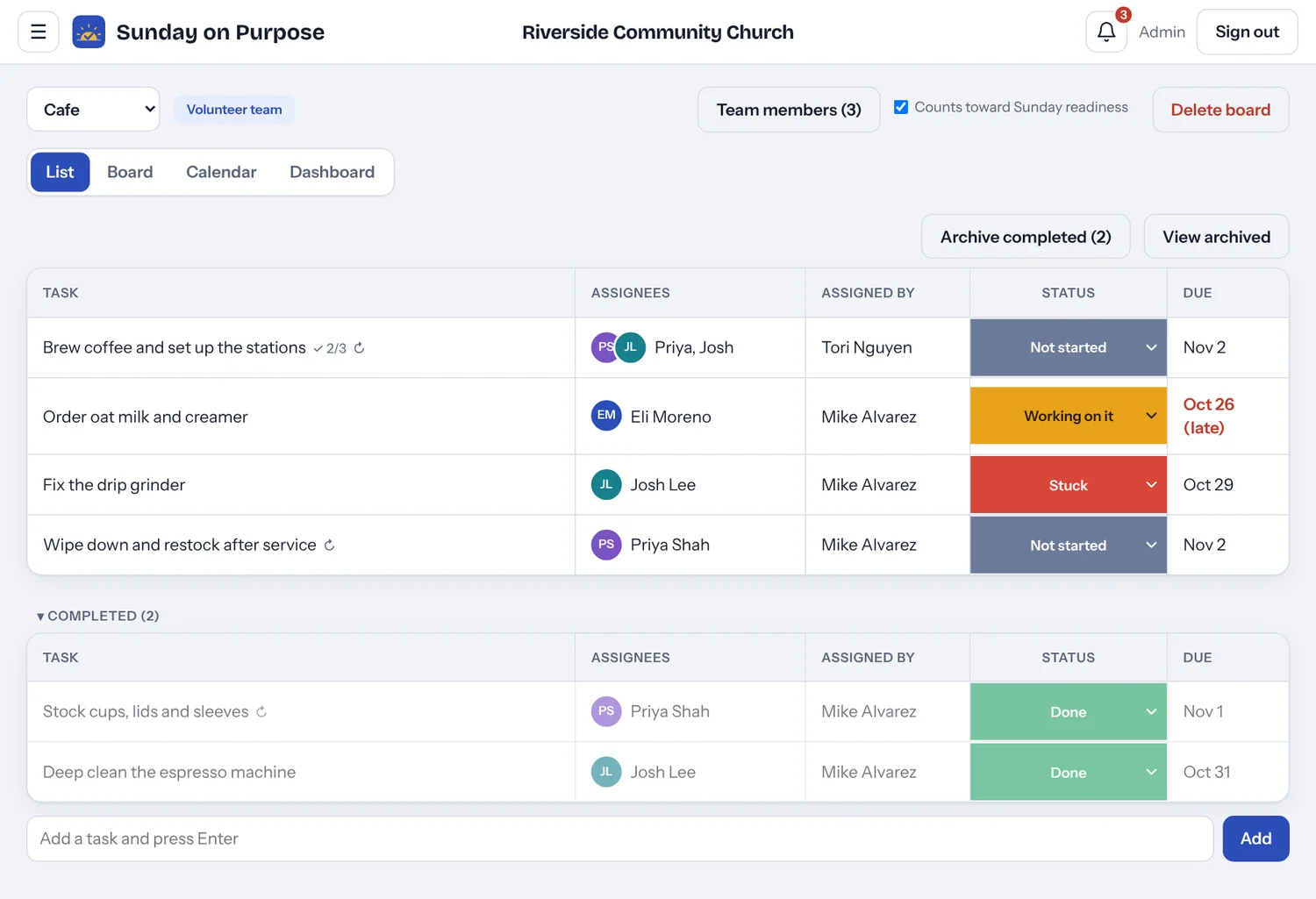This screenshot has height=899, width=1316.
Task: Click Tori Nguyen in Assigned By column
Action: pos(867,347)
